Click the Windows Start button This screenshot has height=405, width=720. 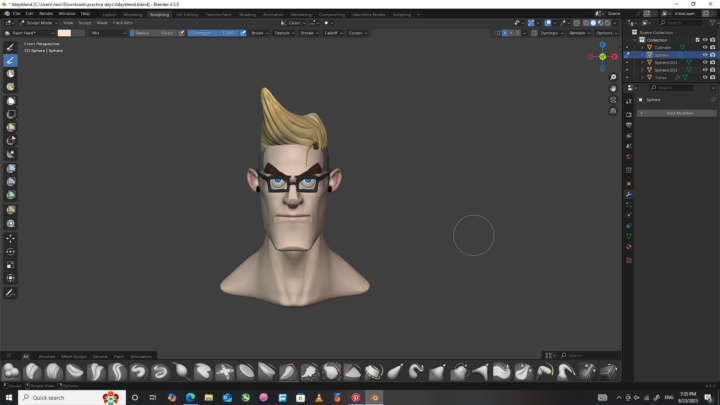(9, 398)
